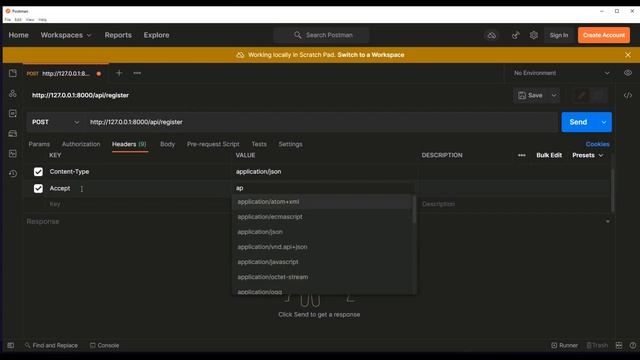Viewport: 640px width, 360px height.
Task: Open the code snippet icon
Action: click(628, 95)
